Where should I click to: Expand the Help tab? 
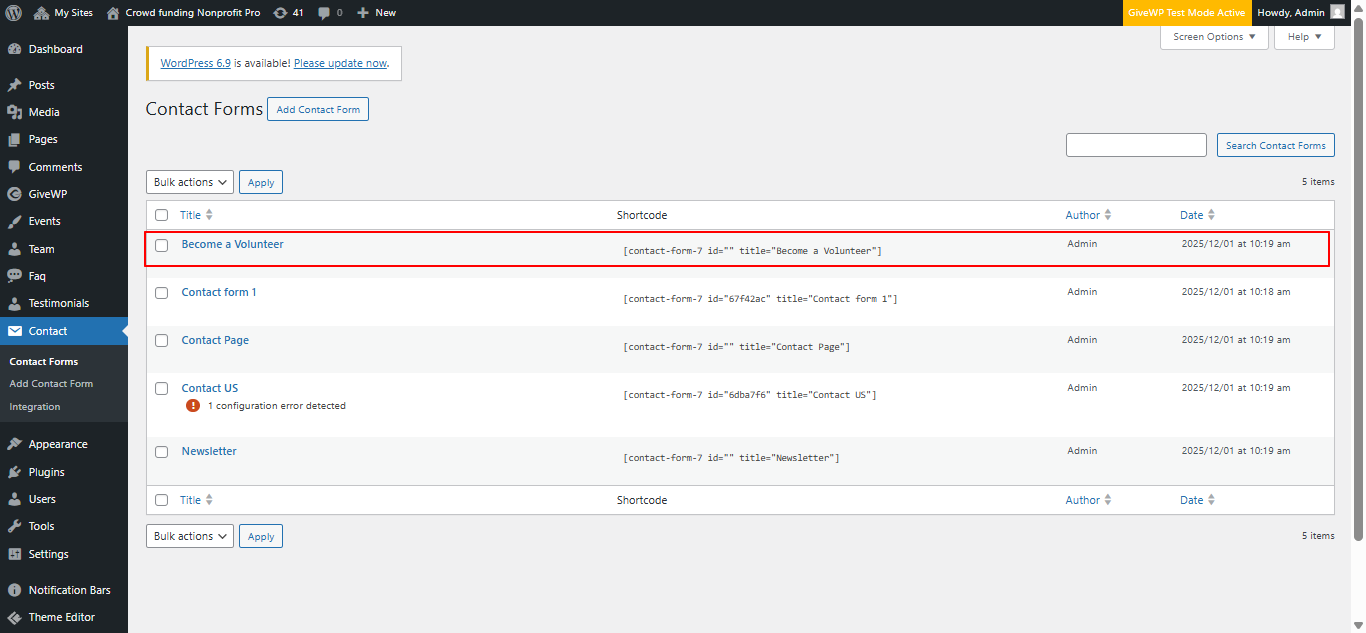(1304, 37)
